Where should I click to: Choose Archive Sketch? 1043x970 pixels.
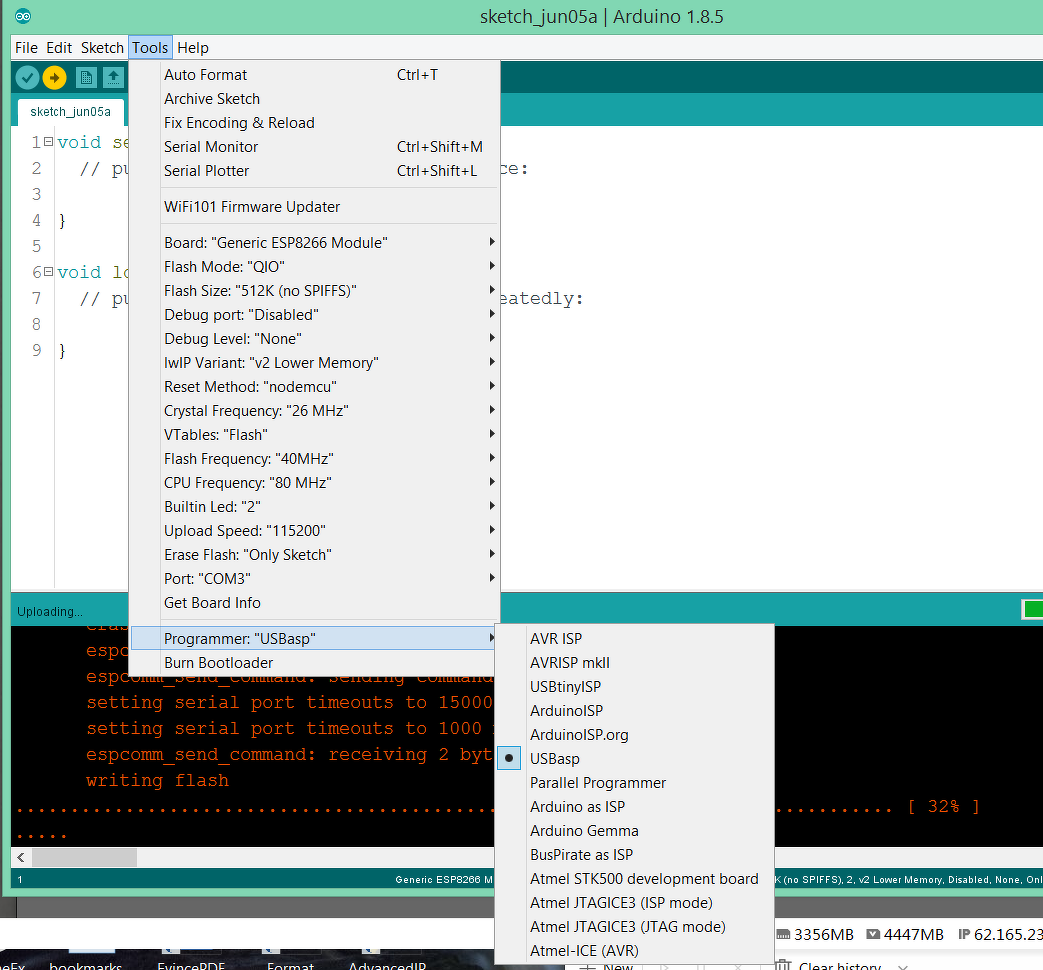(x=314, y=99)
